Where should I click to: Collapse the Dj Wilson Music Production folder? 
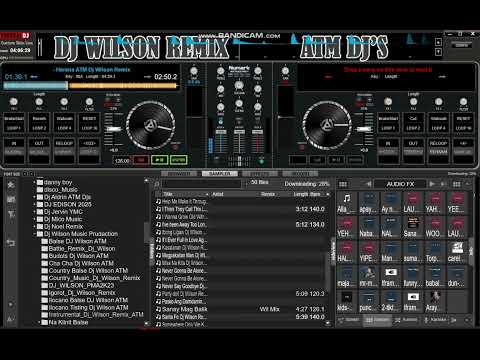(x=34, y=234)
